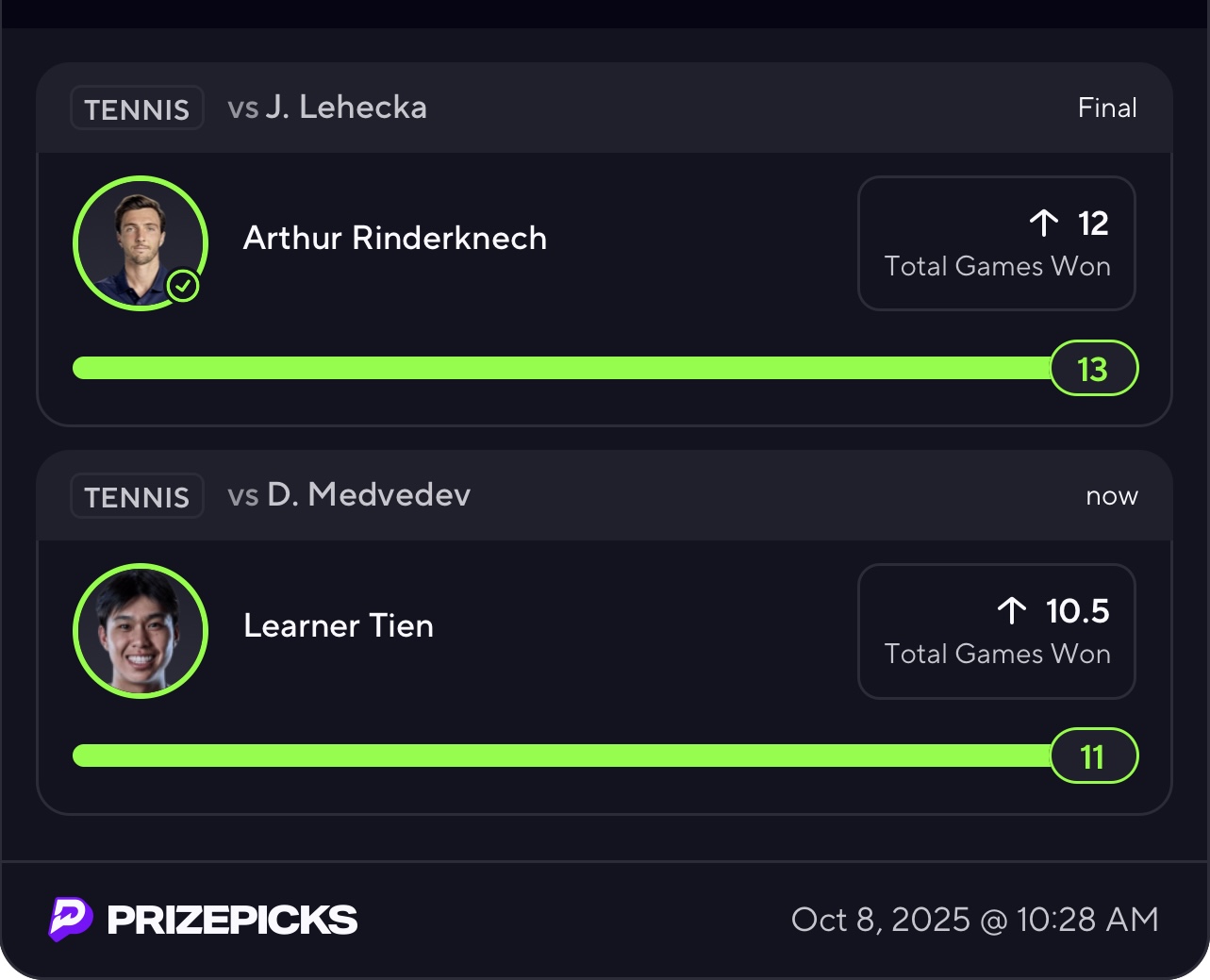Click Learner Tien's green progress bar

click(561, 756)
